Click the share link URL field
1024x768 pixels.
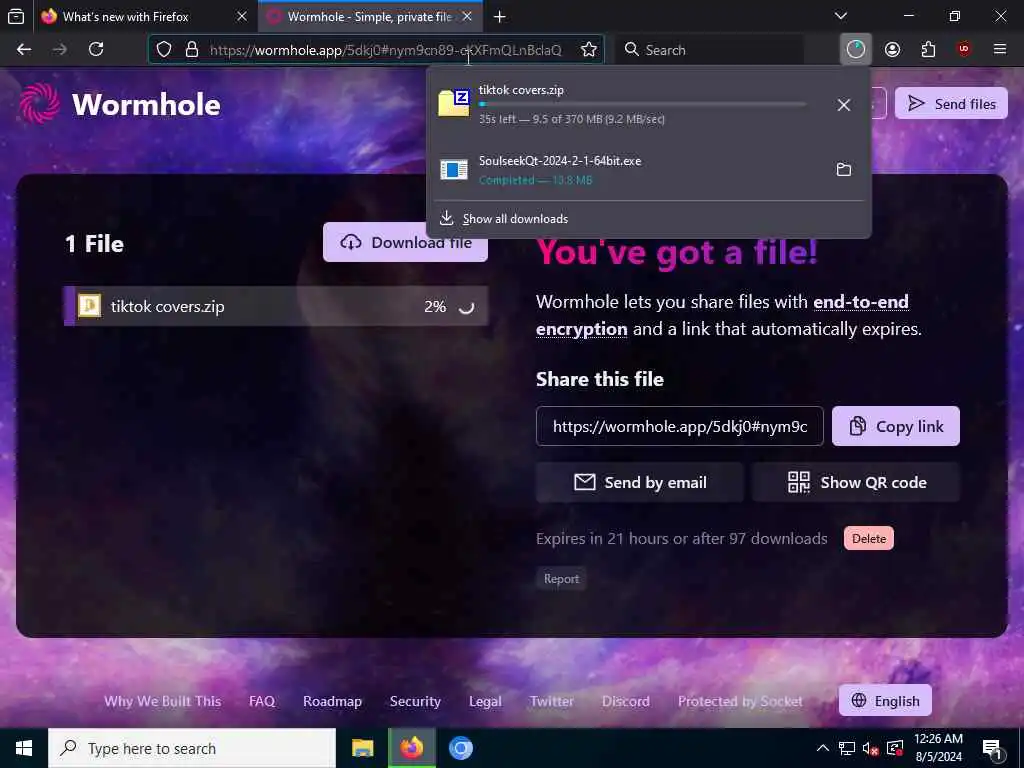(x=680, y=426)
